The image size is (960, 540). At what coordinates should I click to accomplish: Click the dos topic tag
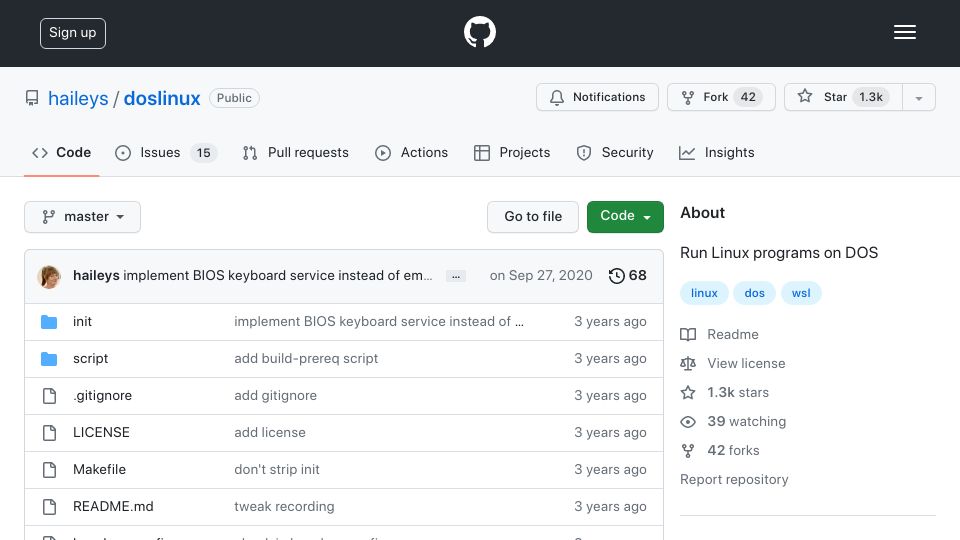[x=754, y=293]
